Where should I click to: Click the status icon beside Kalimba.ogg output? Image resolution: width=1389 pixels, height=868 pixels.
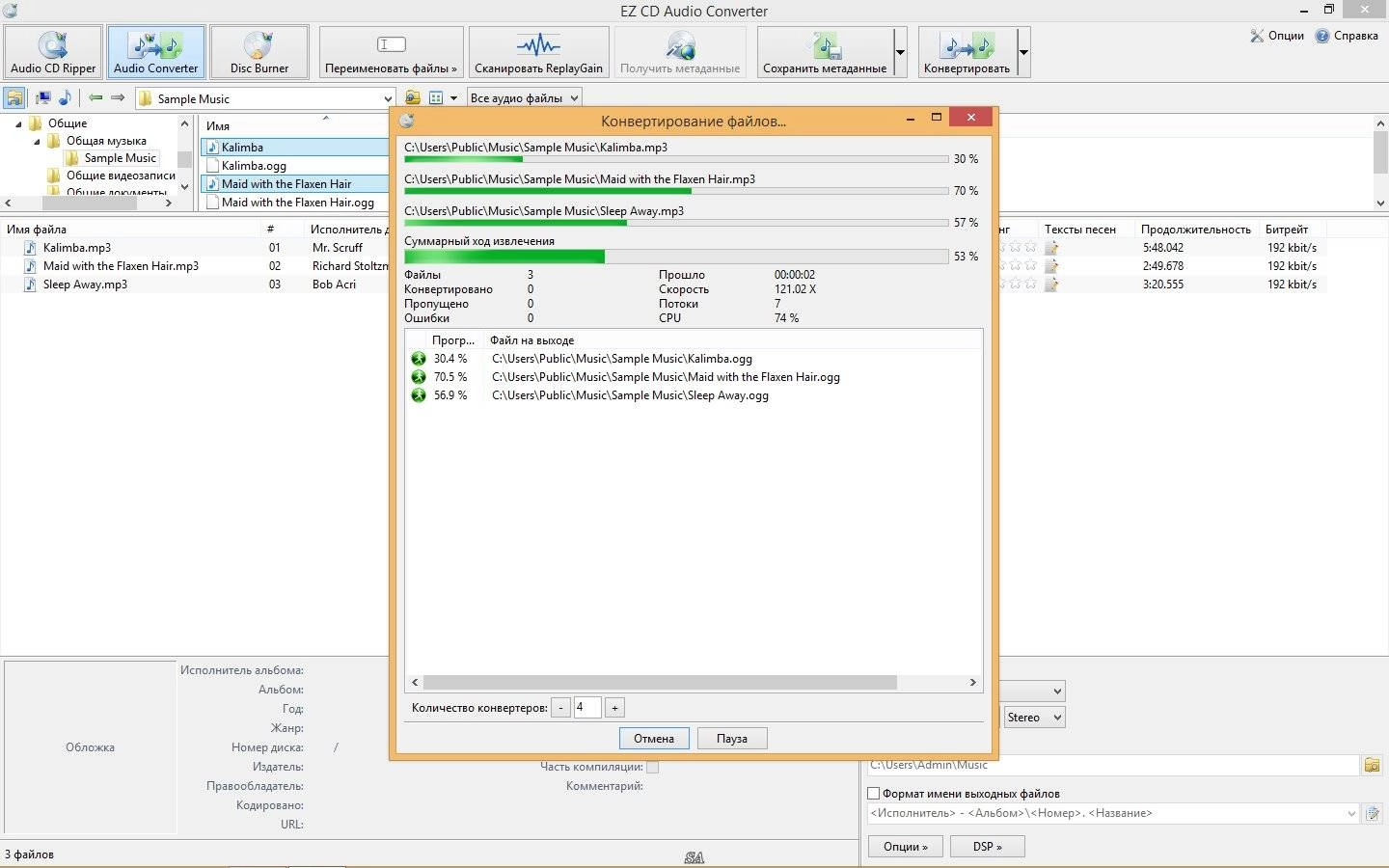[419, 359]
